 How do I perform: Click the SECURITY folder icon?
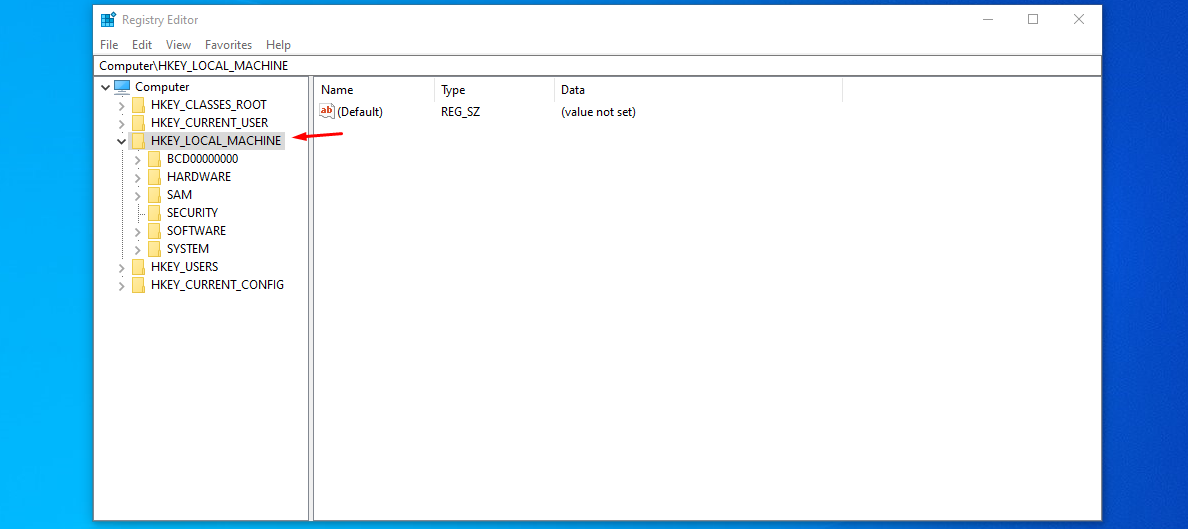(155, 213)
